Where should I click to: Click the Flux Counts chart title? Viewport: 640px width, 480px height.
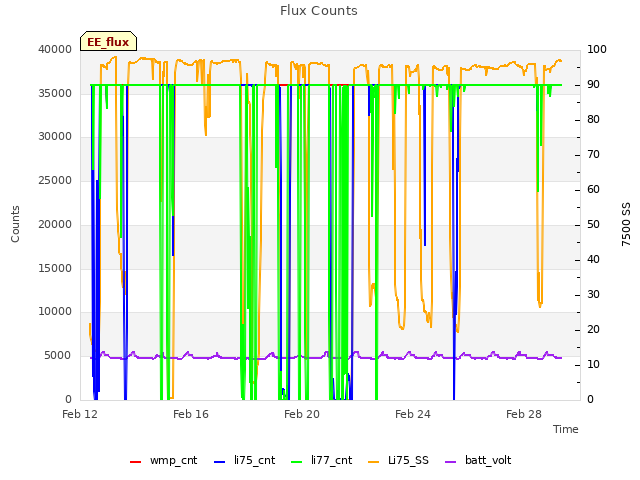319,11
